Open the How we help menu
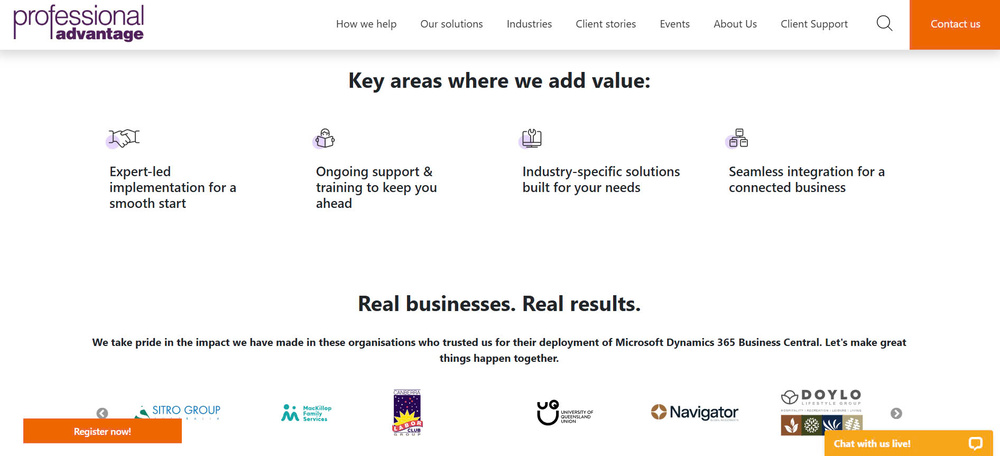The height and width of the screenshot is (456, 1000). (366, 24)
